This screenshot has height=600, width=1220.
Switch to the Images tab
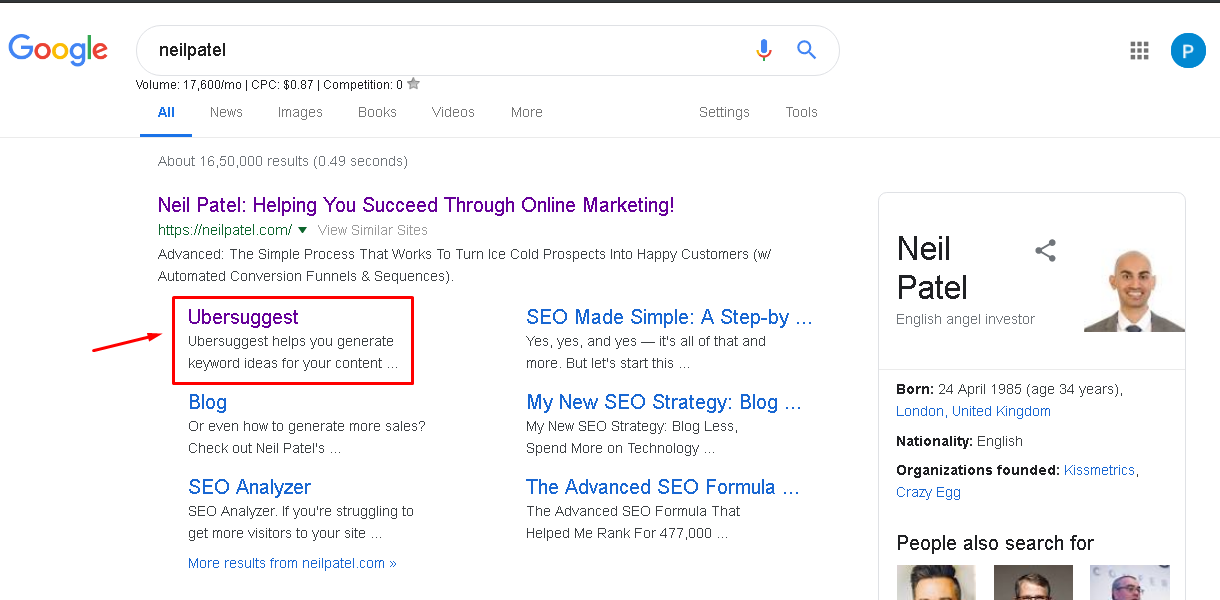300,112
